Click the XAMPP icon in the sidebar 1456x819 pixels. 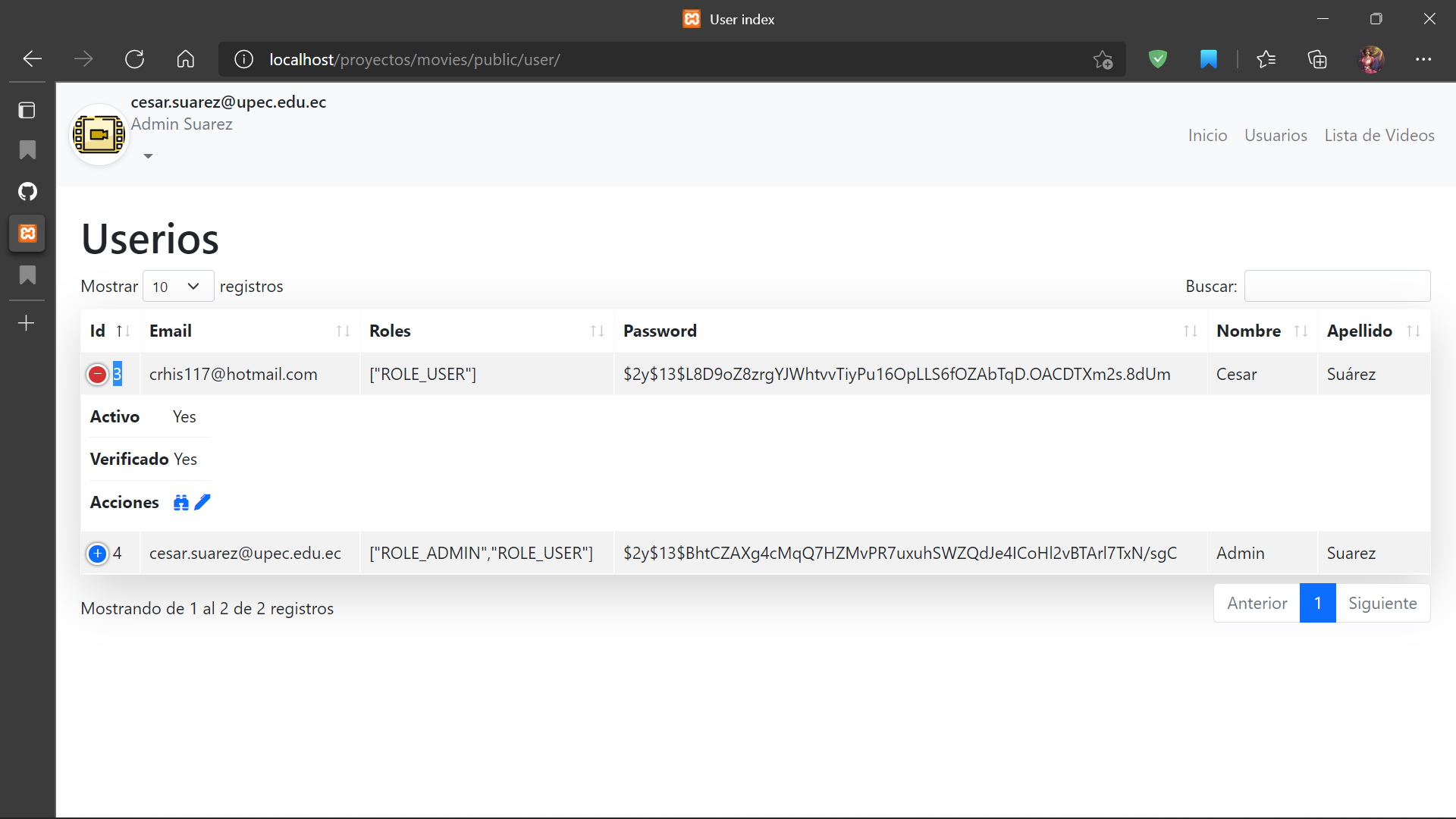(x=27, y=234)
